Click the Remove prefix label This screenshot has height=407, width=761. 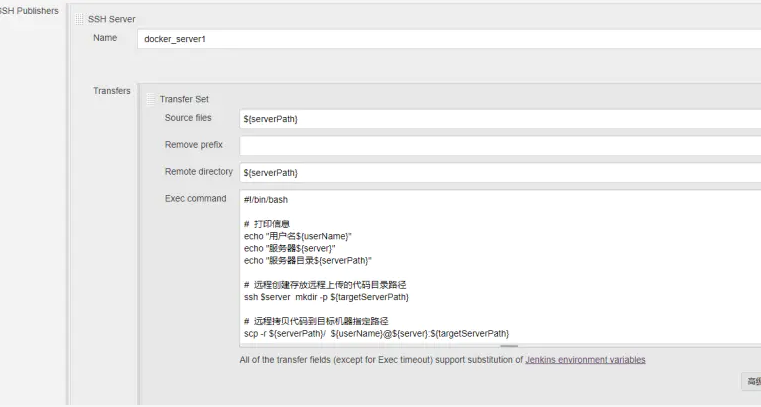(x=194, y=145)
